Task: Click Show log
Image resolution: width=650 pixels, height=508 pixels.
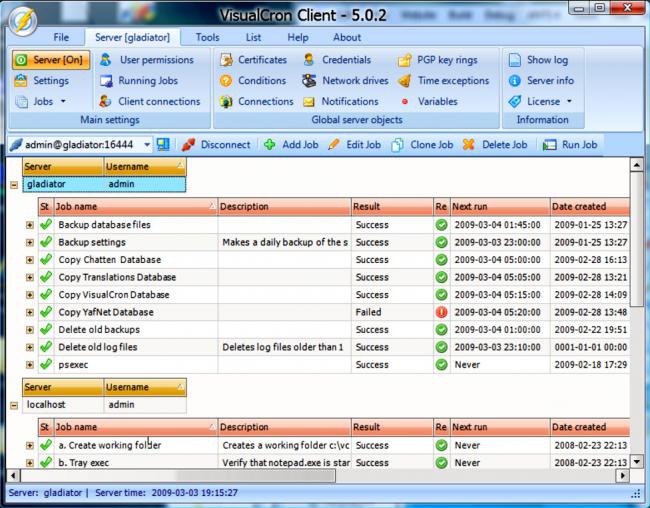Action: pyautogui.click(x=538, y=60)
